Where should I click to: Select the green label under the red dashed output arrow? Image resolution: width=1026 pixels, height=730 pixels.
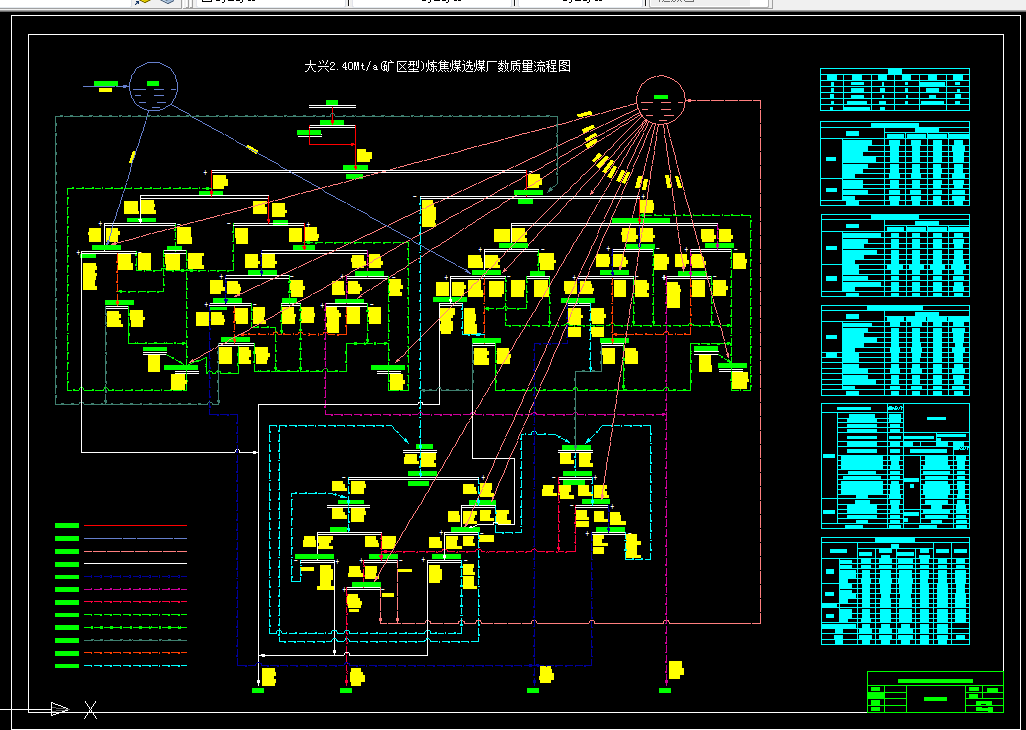(x=346, y=690)
